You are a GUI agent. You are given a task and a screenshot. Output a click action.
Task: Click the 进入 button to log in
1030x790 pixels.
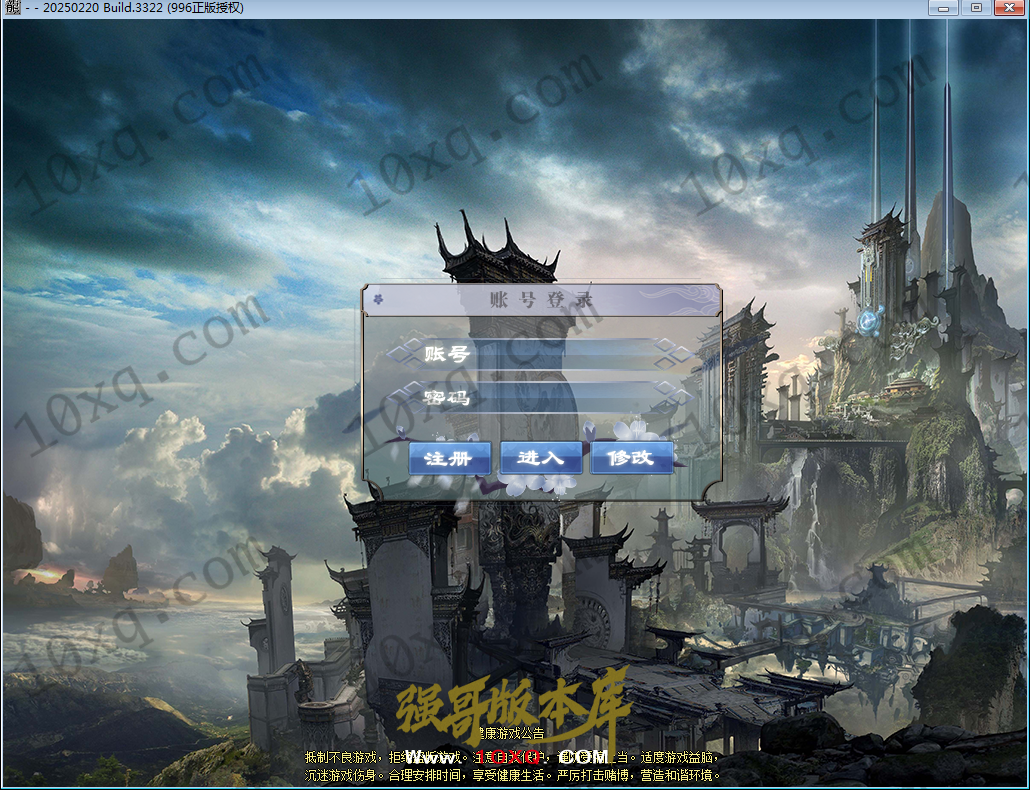541,458
